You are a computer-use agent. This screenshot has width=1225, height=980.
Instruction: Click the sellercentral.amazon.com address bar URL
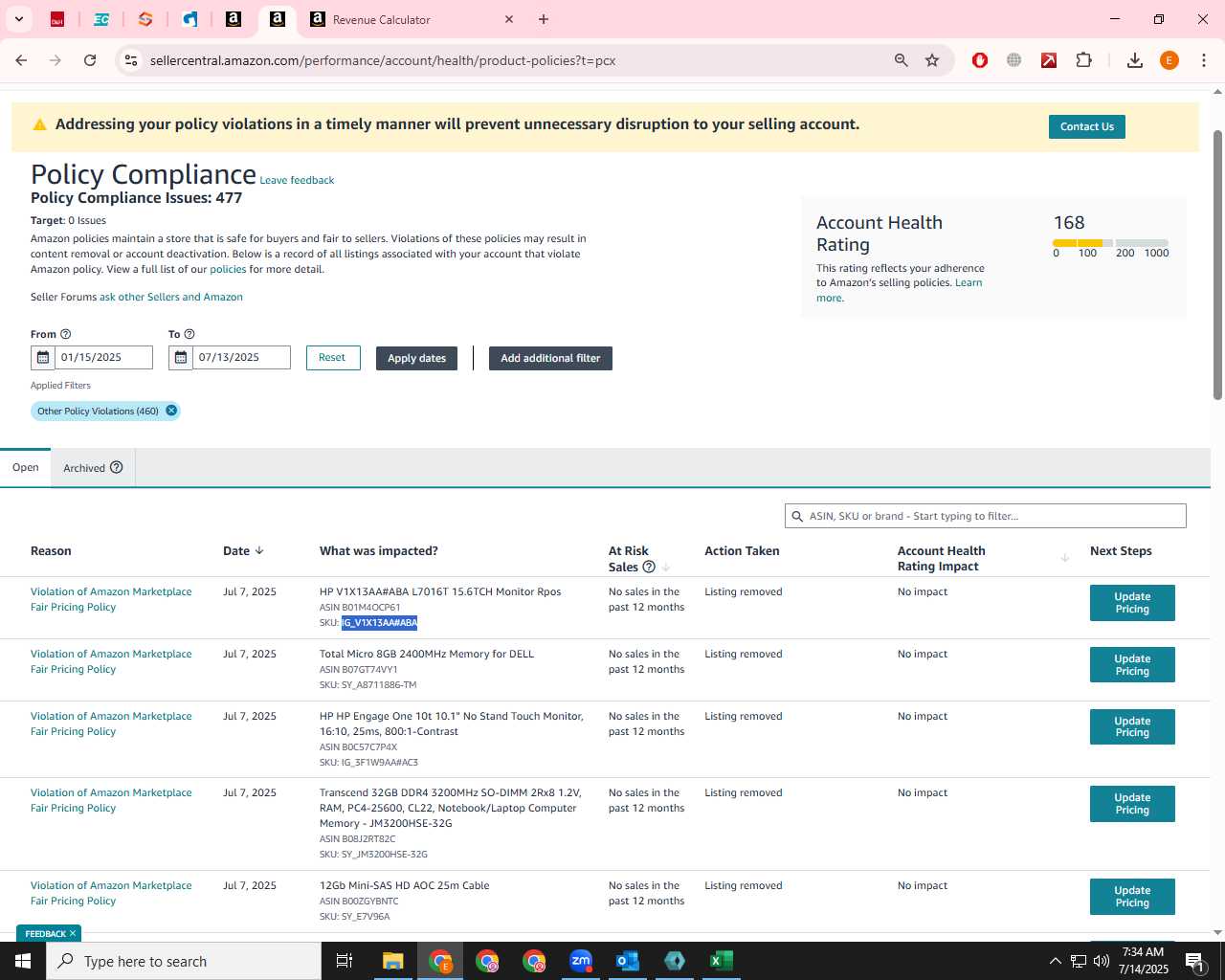pyautogui.click(x=383, y=60)
